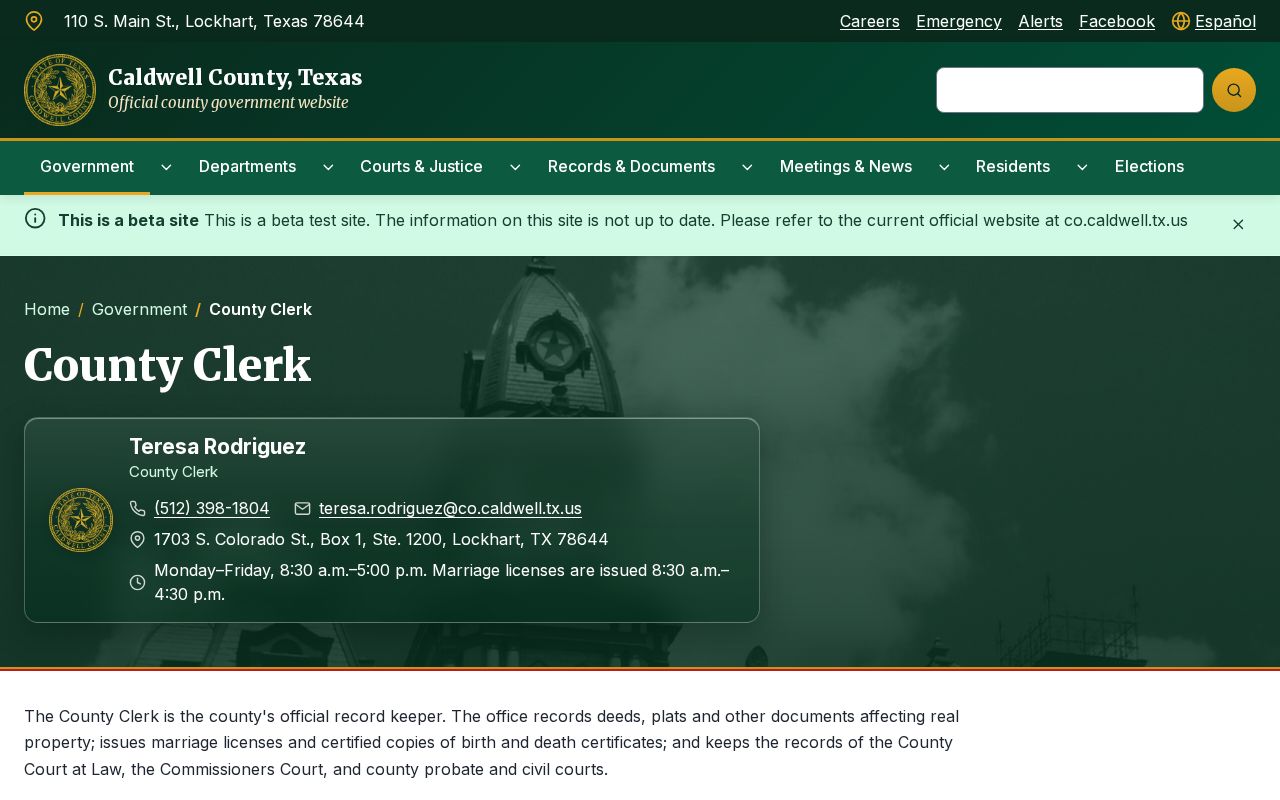Open the Courts & Justice nav item
Viewport: 1280px width, 800px height.
pos(421,167)
